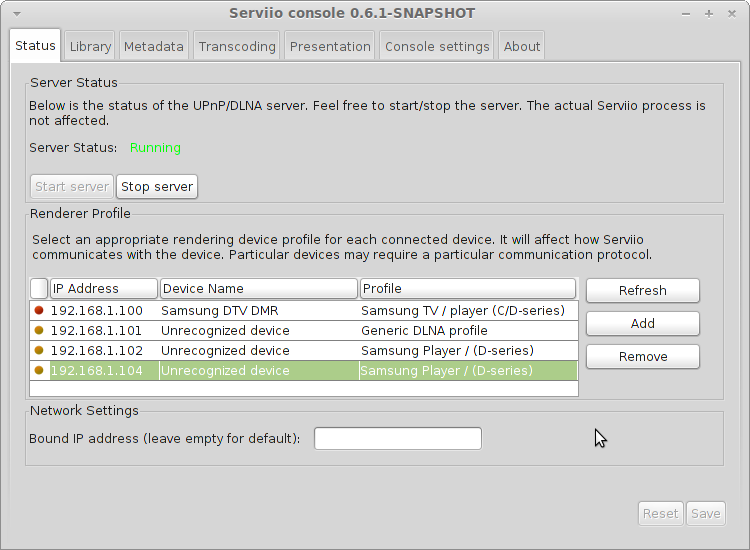Click the orange status dot for 192.168.1.101
The width and height of the screenshot is (750, 550).
pos(39,330)
